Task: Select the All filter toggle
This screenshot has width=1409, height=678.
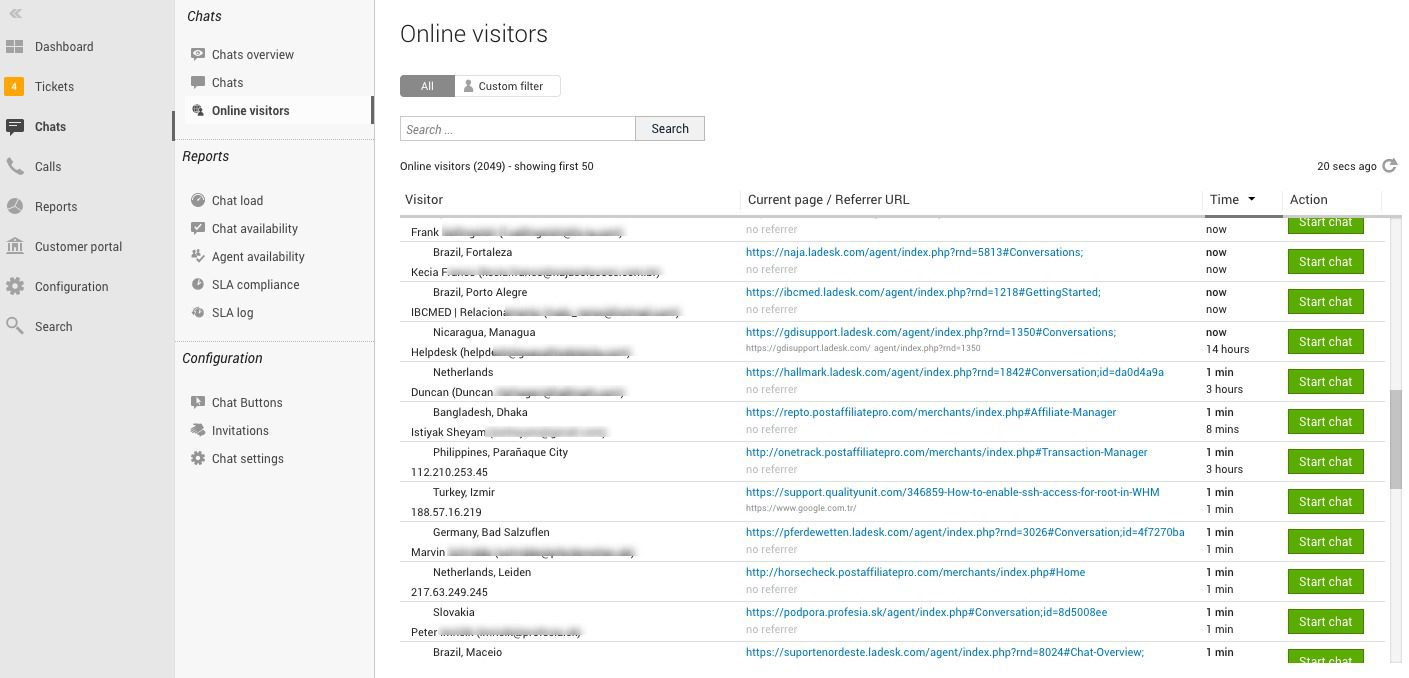Action: [x=427, y=86]
